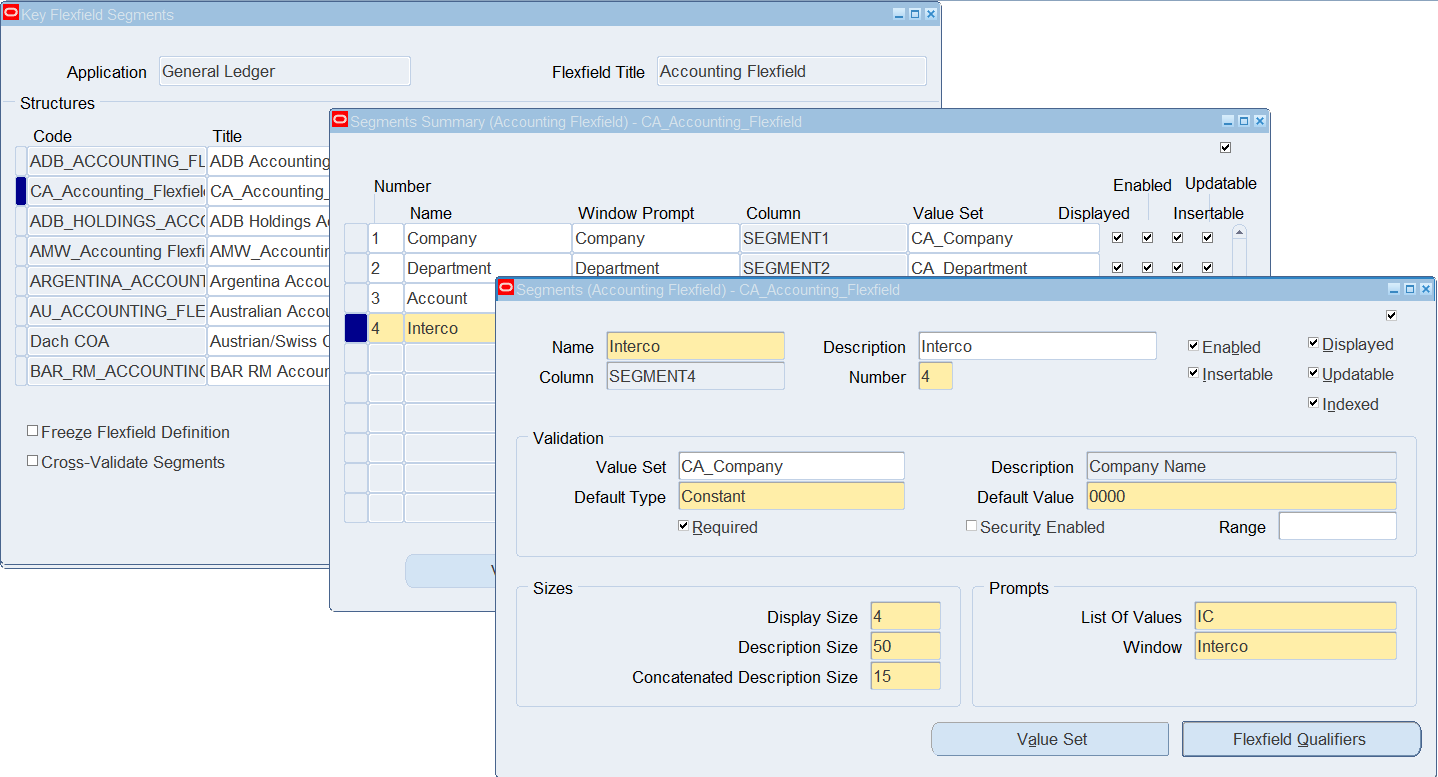
Task: Click the Validation Description field Company Name
Action: click(1241, 466)
